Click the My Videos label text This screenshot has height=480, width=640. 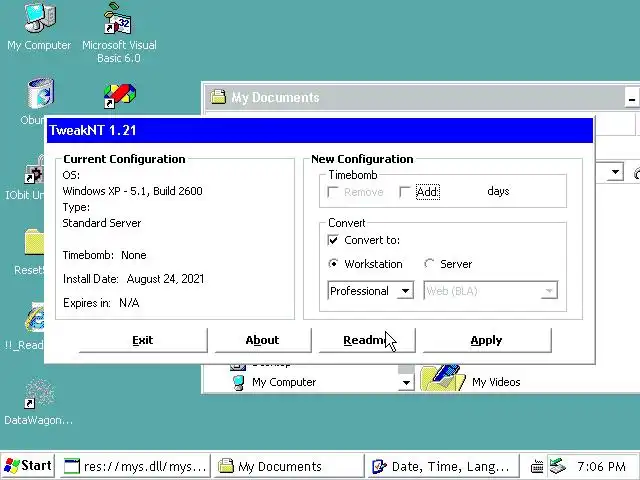coord(496,382)
